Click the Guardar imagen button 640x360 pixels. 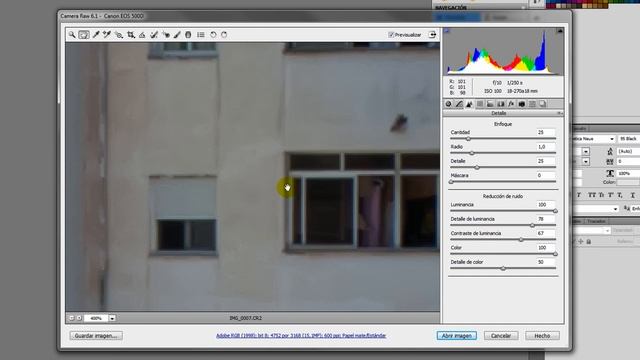[96, 336]
